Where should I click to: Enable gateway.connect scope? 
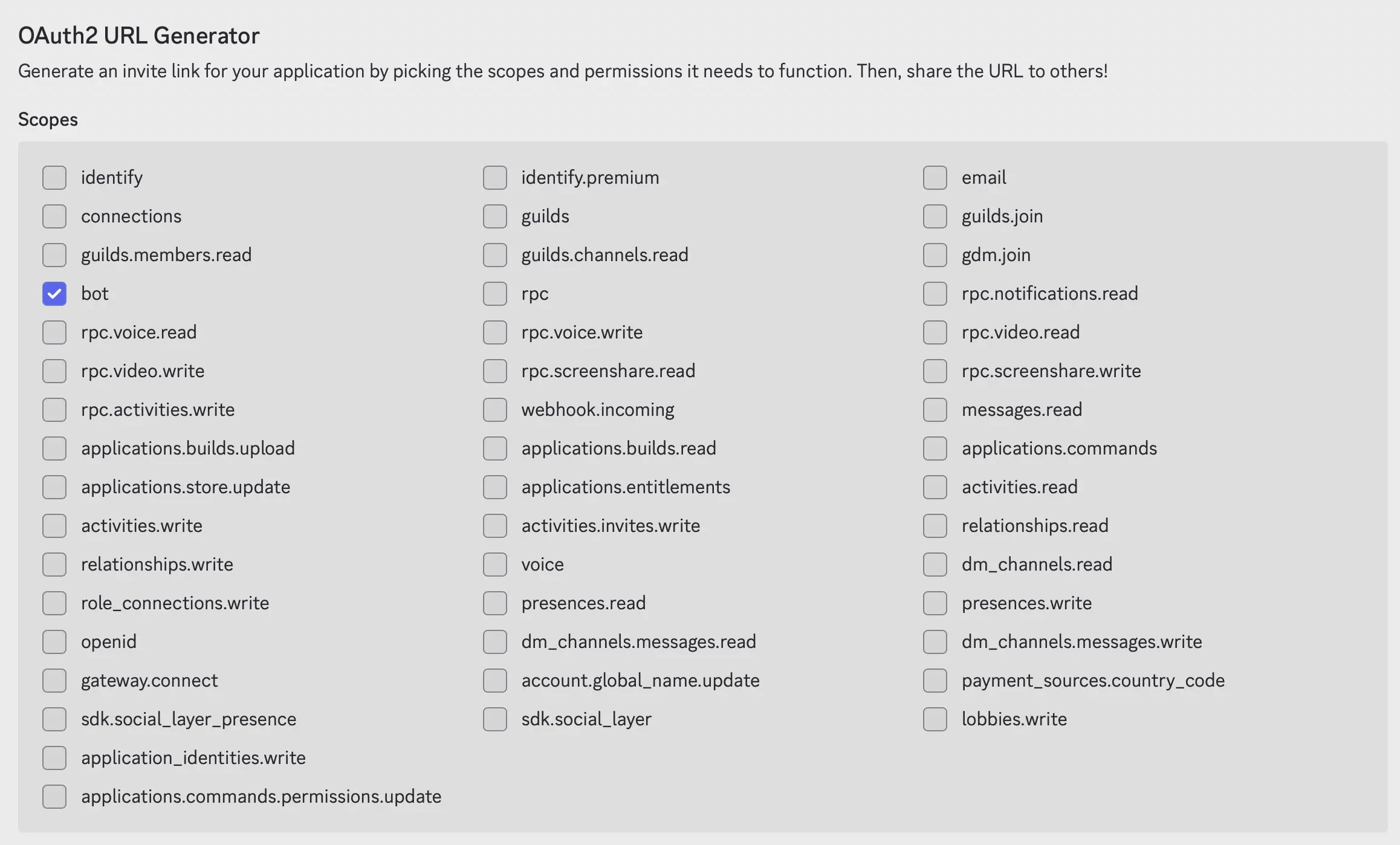pos(54,680)
